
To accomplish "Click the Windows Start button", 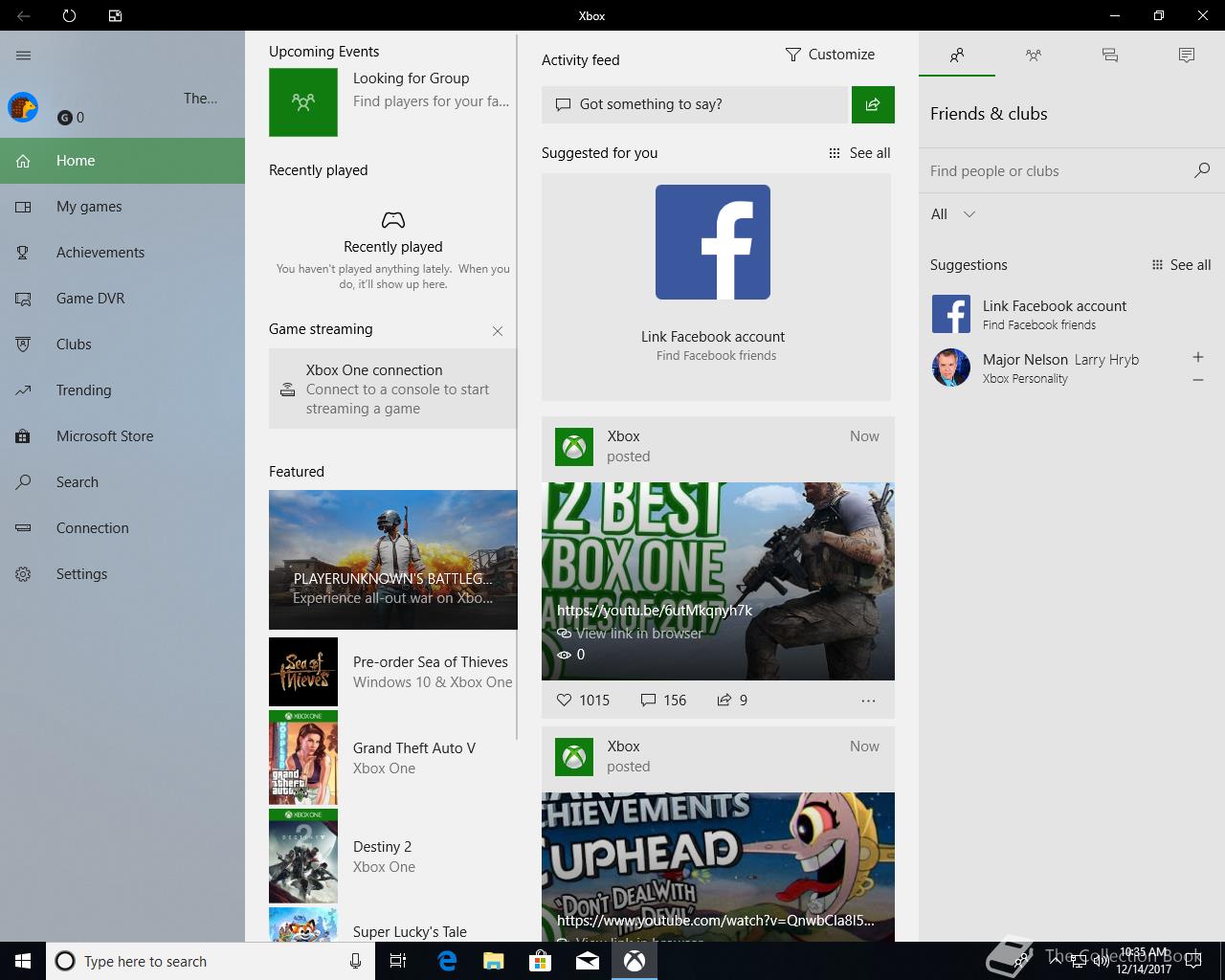I will [x=23, y=961].
